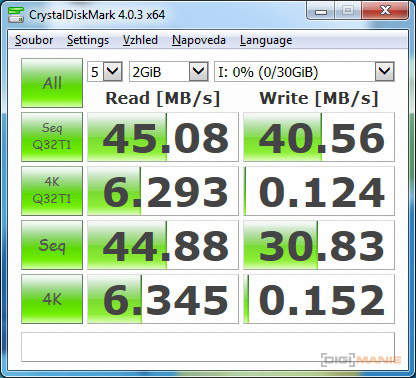Open the Vzhled menu
The width and height of the screenshot is (416, 378).
pos(140,40)
